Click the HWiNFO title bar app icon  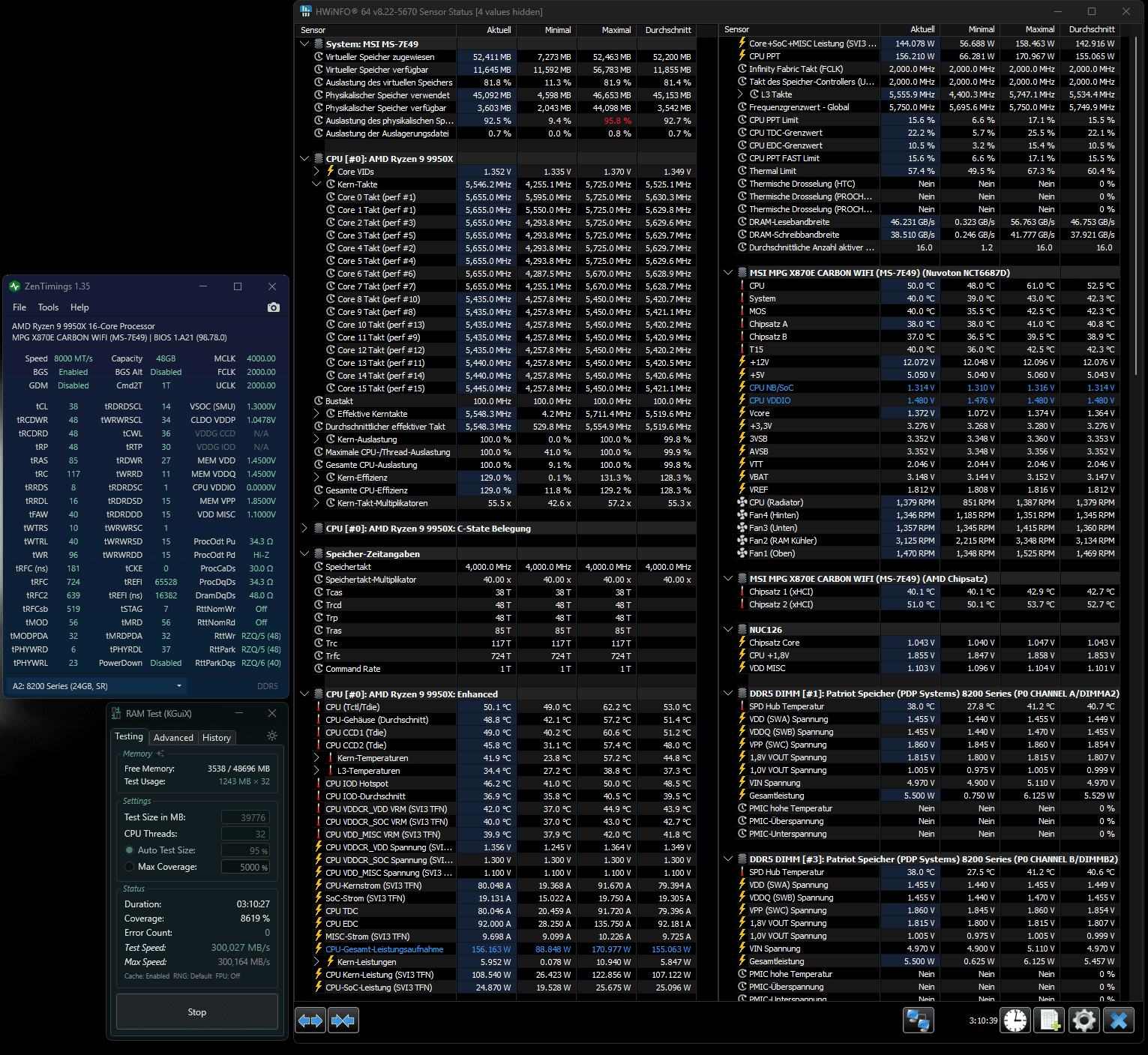(x=305, y=11)
